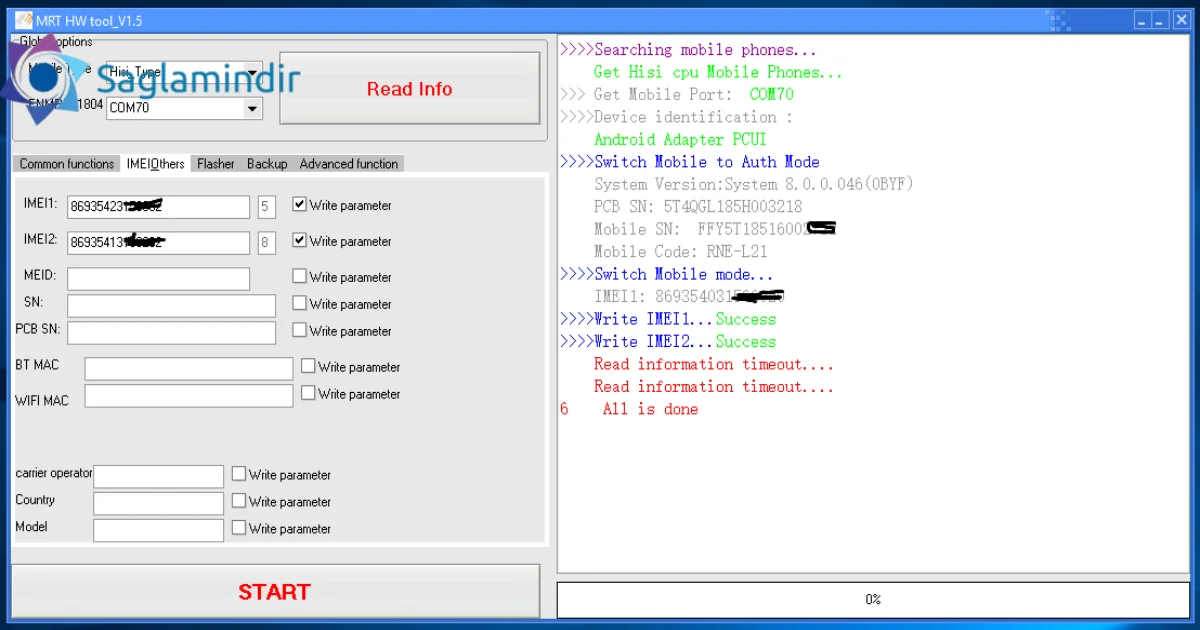Check Write parameter for Model
The height and width of the screenshot is (630, 1200).
click(x=239, y=529)
